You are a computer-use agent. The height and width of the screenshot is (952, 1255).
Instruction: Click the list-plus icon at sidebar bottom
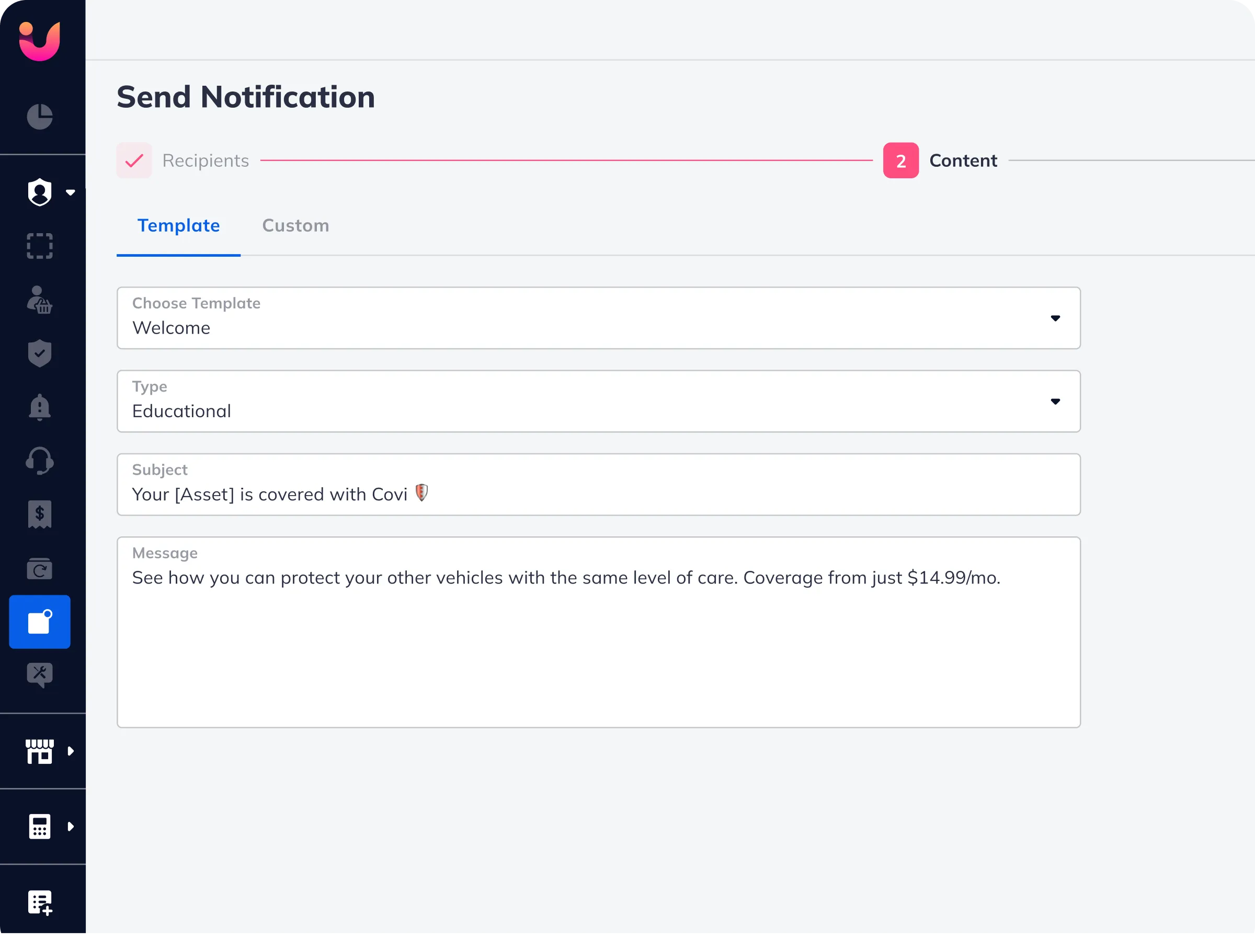pos(40,902)
